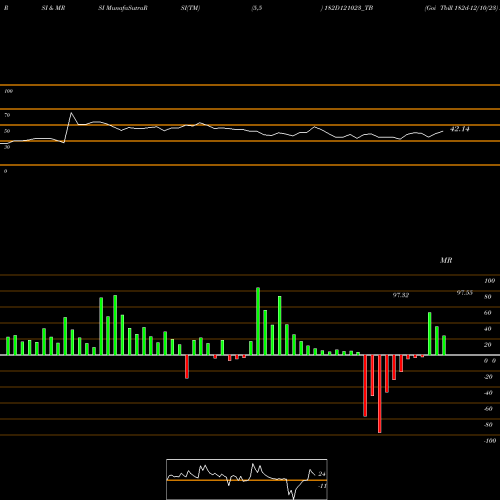Click the MR axis '60' label
Screen dimensions: 500x500
click(488, 313)
